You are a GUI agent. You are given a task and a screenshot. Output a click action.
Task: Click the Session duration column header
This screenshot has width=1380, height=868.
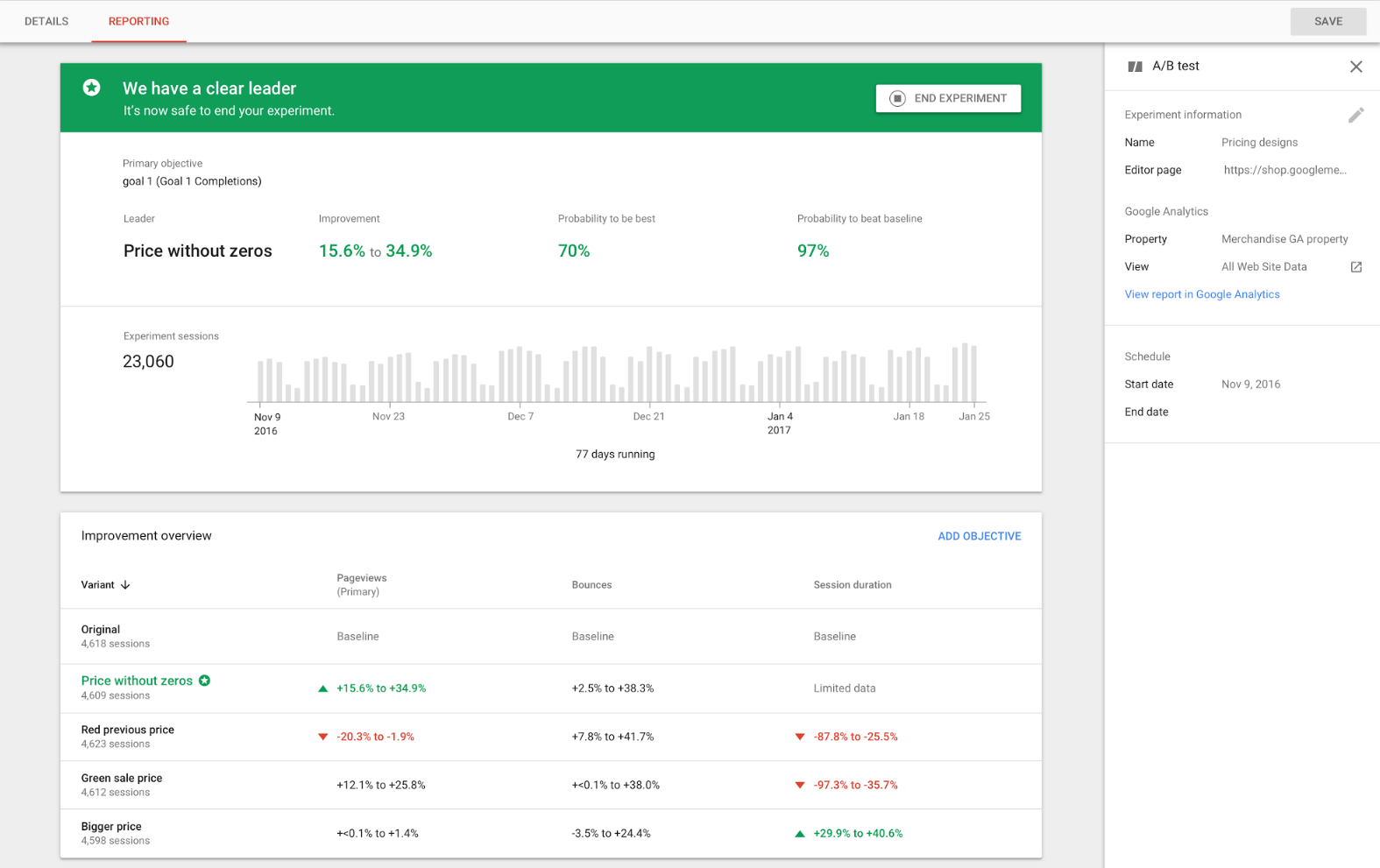click(x=852, y=585)
